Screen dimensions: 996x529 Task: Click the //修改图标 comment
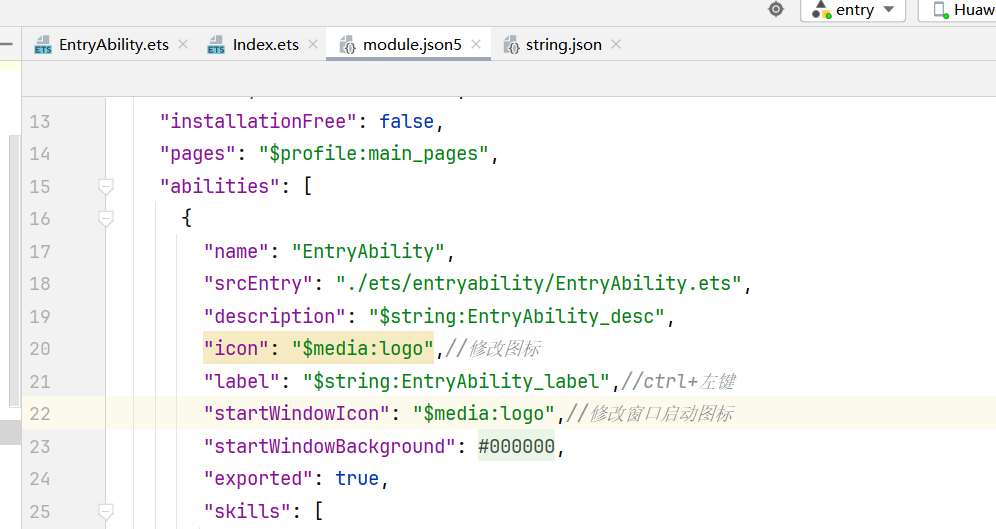tap(493, 349)
